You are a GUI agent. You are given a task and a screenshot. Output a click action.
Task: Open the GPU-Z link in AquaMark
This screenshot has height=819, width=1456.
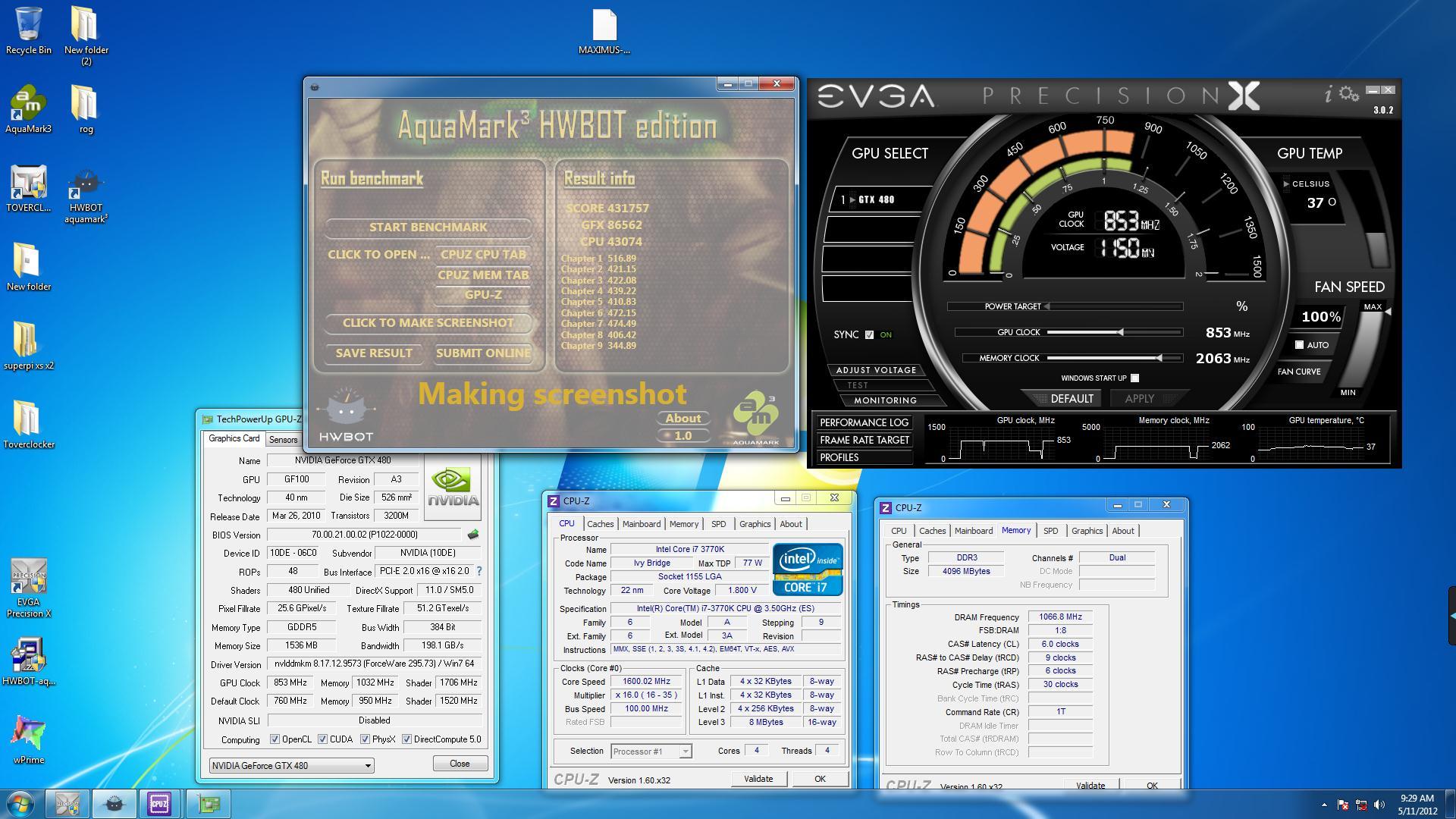coord(483,295)
